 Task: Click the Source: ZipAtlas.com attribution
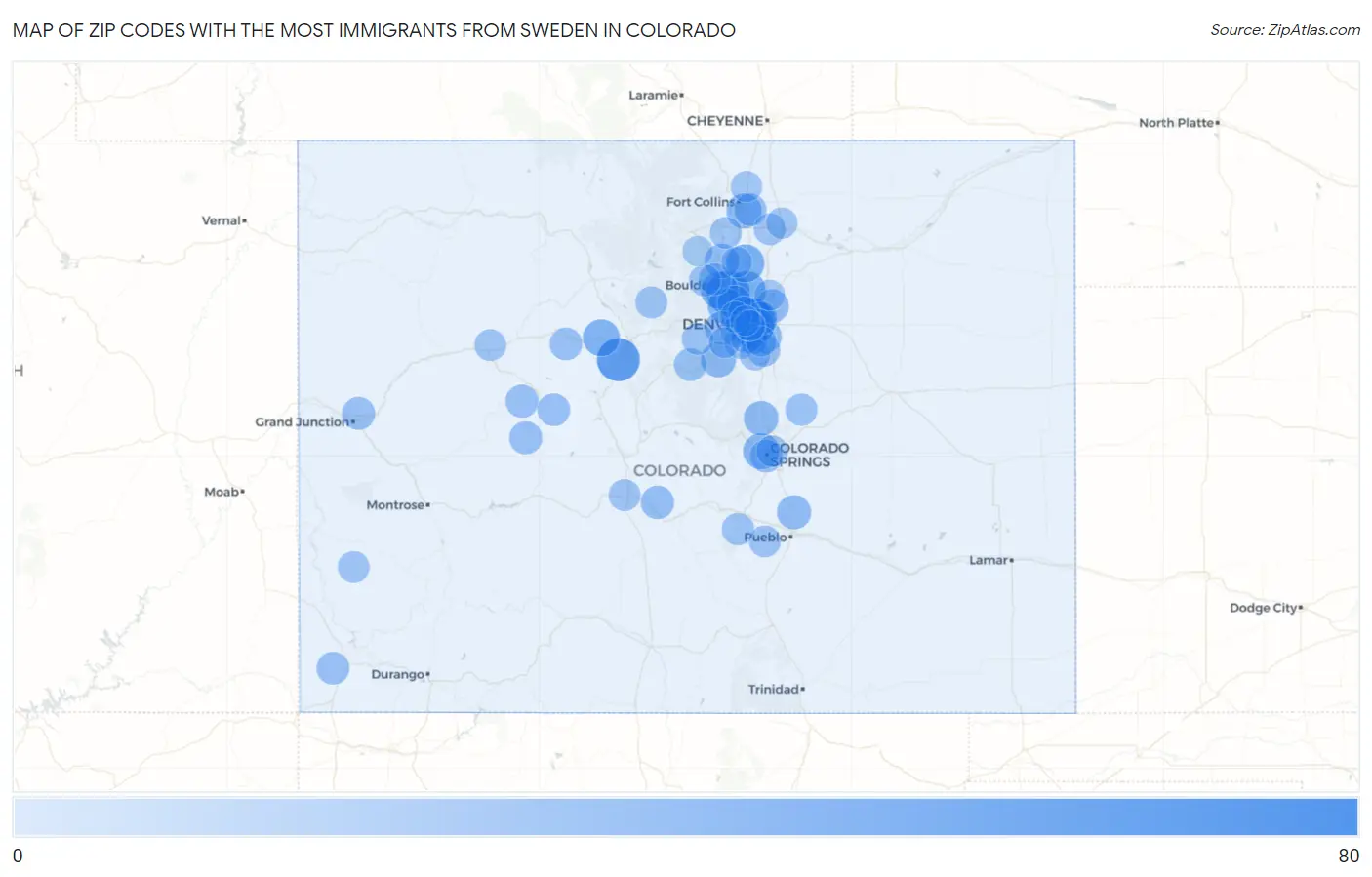(x=1285, y=30)
